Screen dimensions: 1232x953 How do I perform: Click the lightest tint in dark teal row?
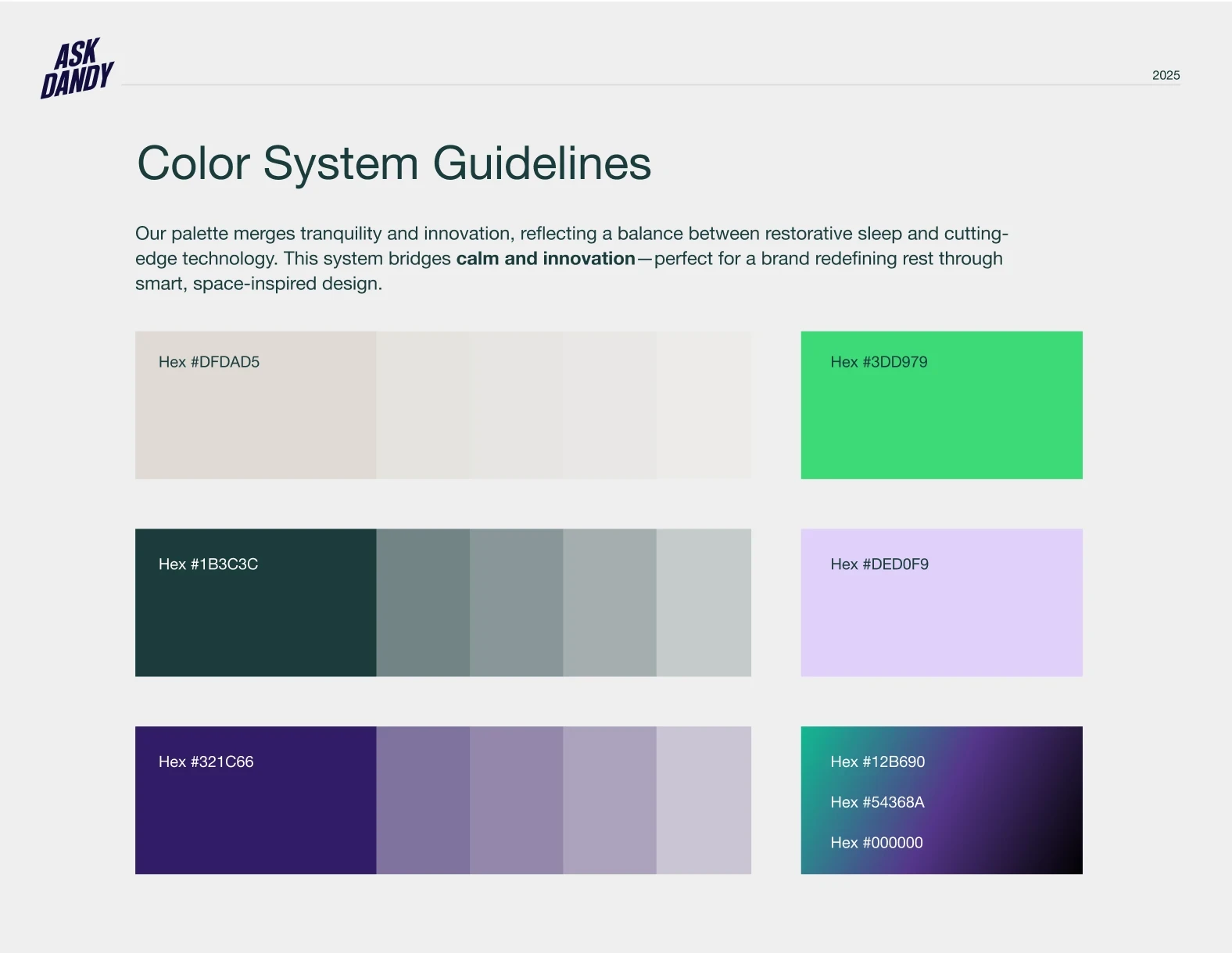[x=704, y=603]
